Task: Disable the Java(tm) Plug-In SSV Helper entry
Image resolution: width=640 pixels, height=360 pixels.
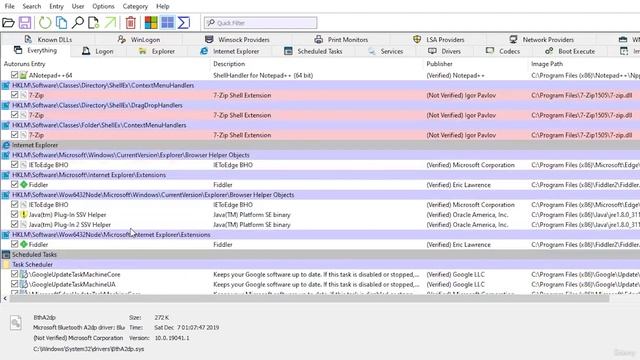Action: click(15, 215)
